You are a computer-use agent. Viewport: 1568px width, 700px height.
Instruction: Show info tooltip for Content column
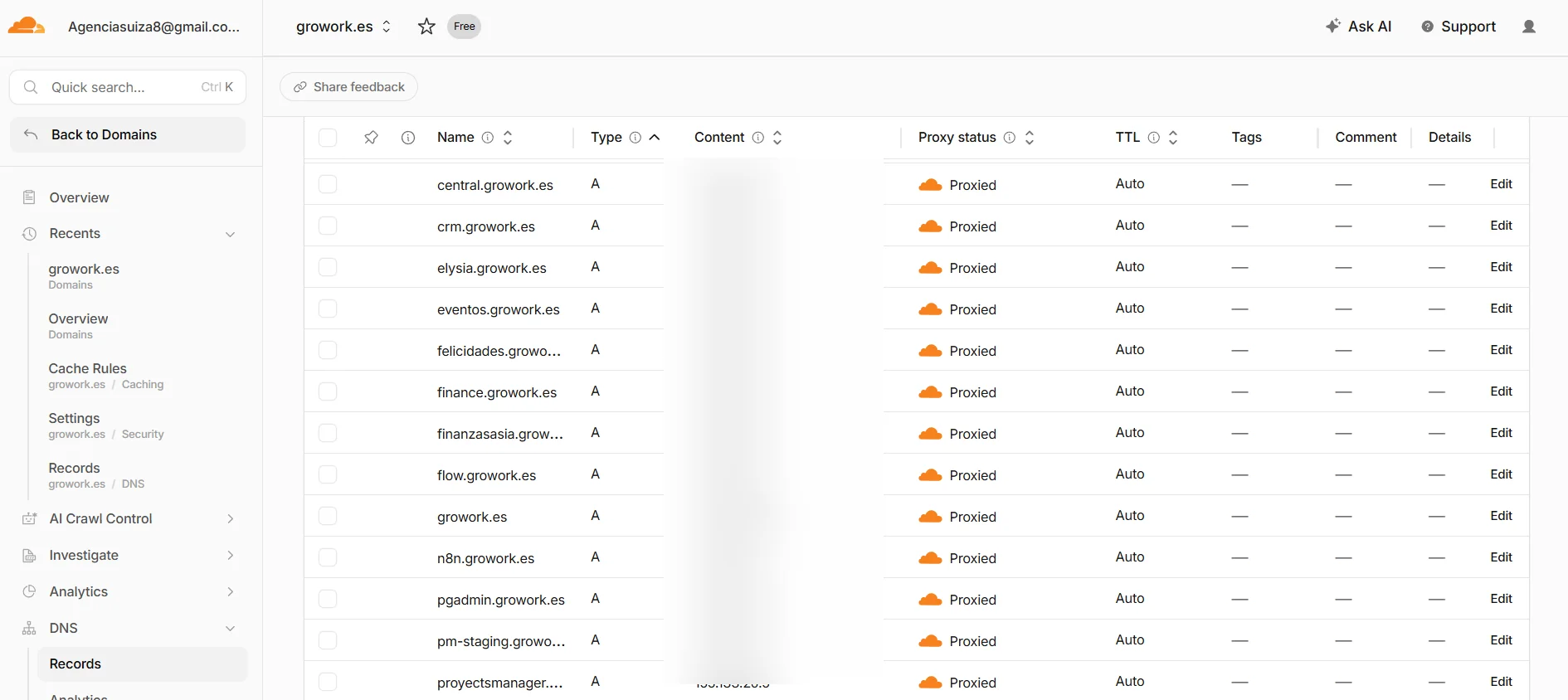tap(758, 138)
